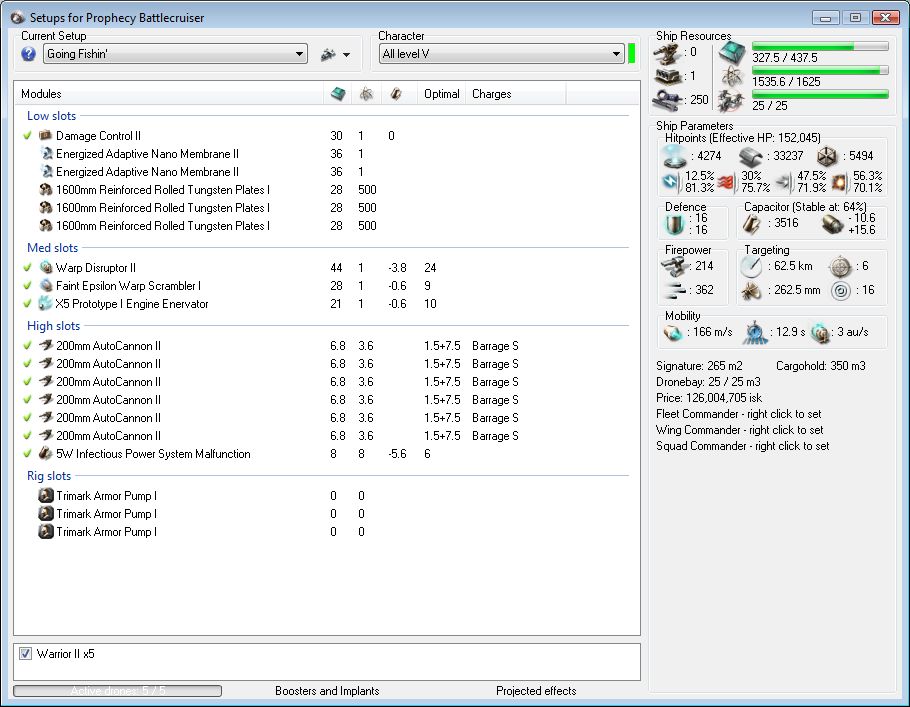Viewport: 910px width, 707px height.
Task: Toggle Faint Epsilon Warp Scrambler I checkmark
Action: pos(27,286)
